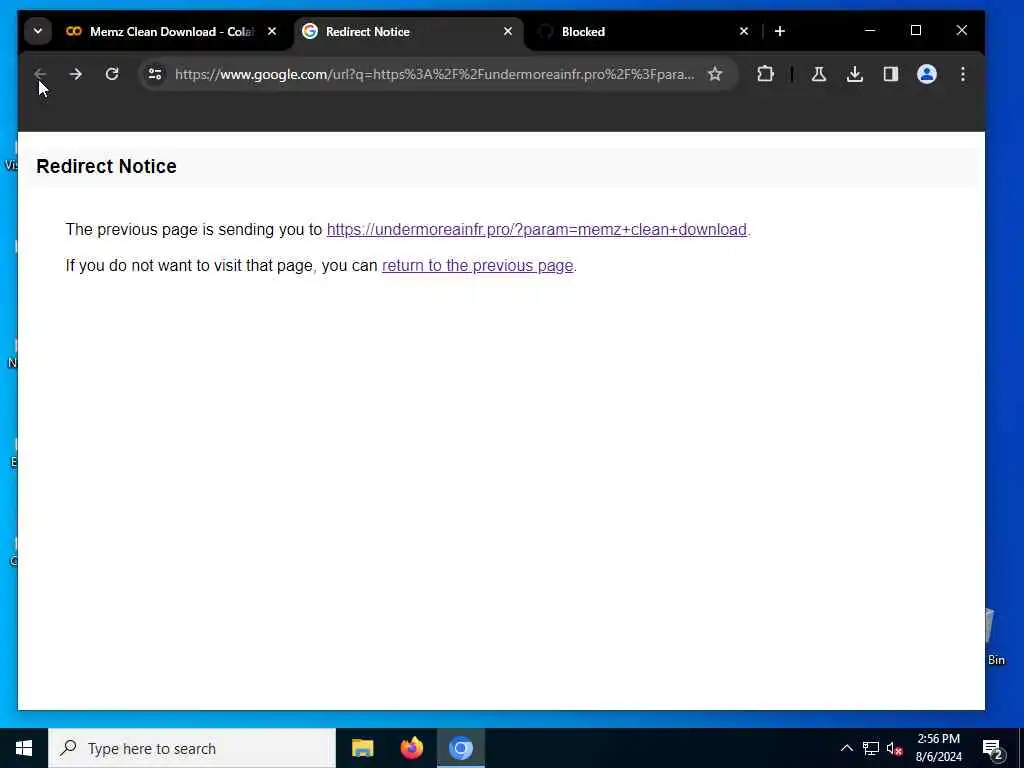Viewport: 1024px width, 768px height.
Task: Show hidden system tray icons
Action: [x=846, y=748]
